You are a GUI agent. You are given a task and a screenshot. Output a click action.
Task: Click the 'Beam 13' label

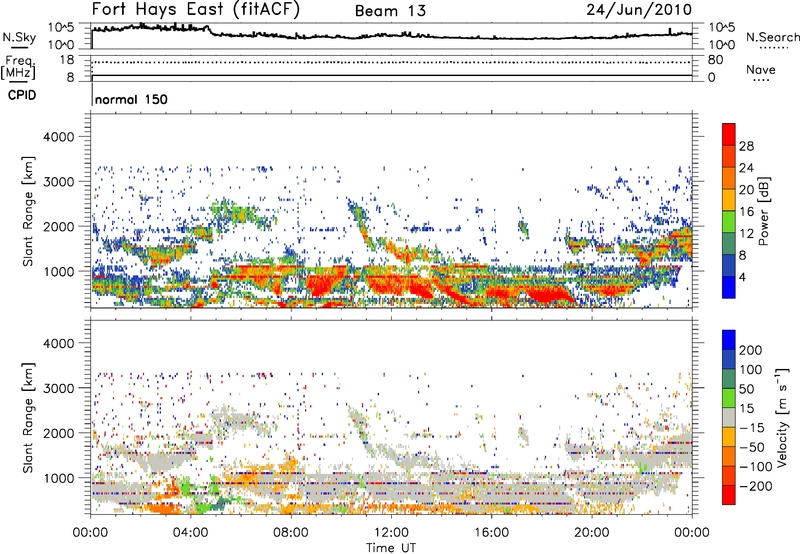point(390,11)
